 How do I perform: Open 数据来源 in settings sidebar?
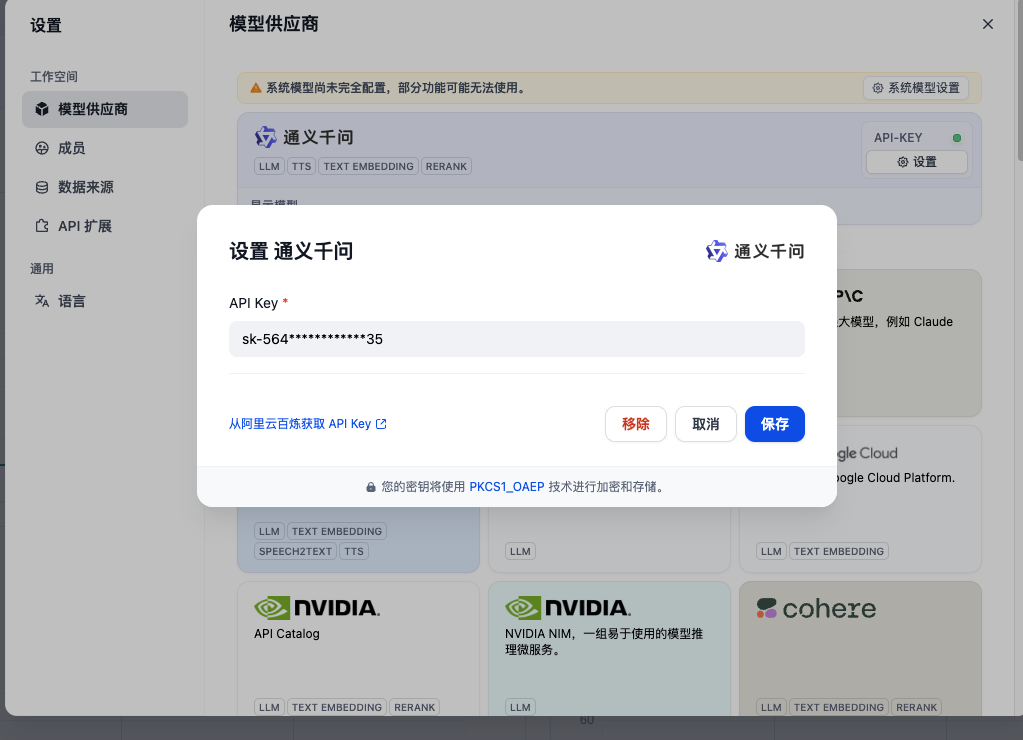pos(105,187)
